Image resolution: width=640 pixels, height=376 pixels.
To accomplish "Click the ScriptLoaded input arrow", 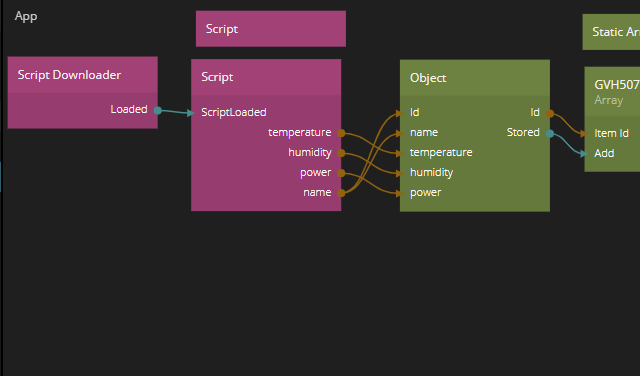I will [x=191, y=113].
